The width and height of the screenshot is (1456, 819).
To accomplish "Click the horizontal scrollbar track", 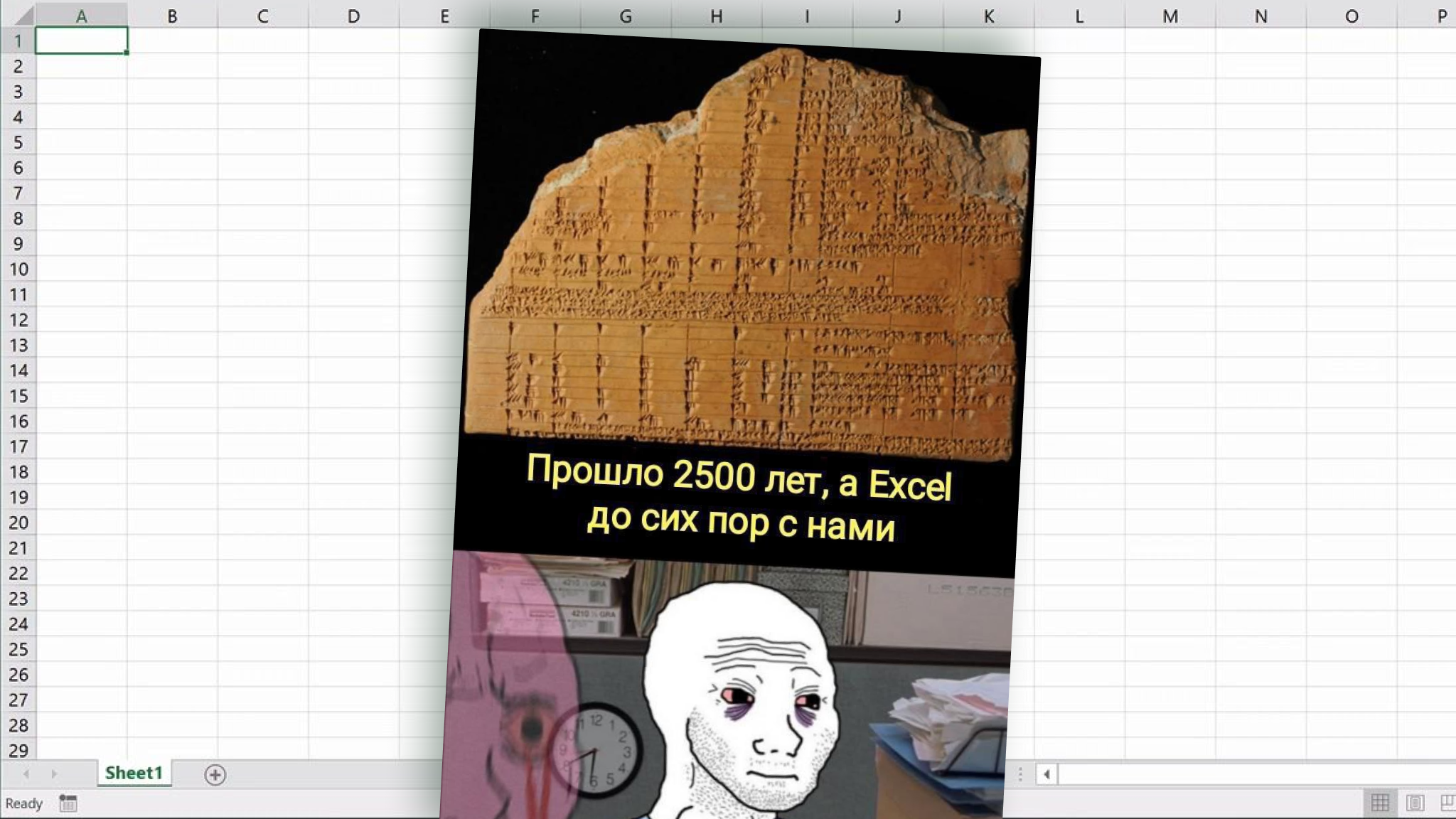I will [x=1251, y=774].
